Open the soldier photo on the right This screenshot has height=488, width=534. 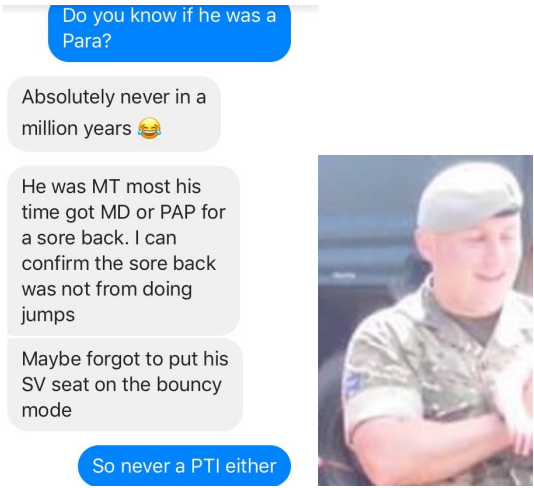pos(425,320)
